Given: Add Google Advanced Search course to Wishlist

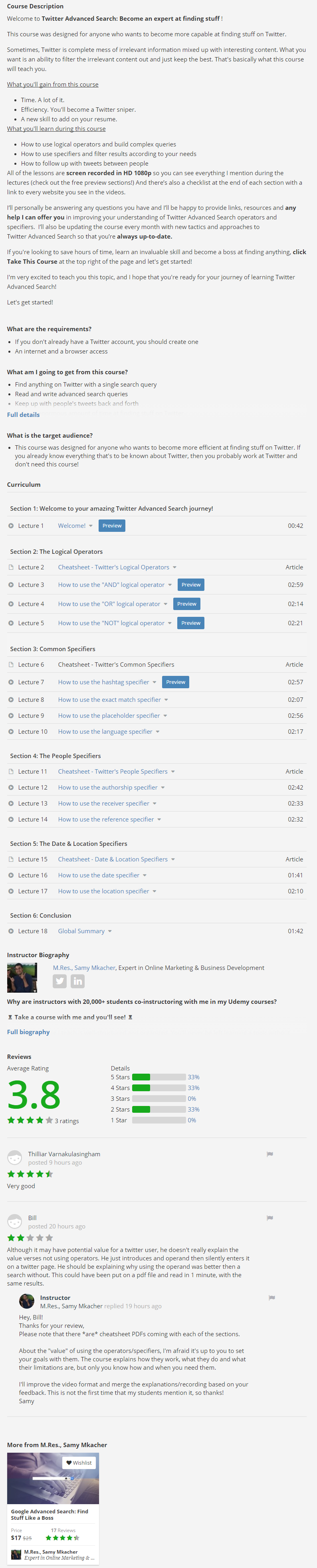Looking at the screenshot, I should (79, 1463).
